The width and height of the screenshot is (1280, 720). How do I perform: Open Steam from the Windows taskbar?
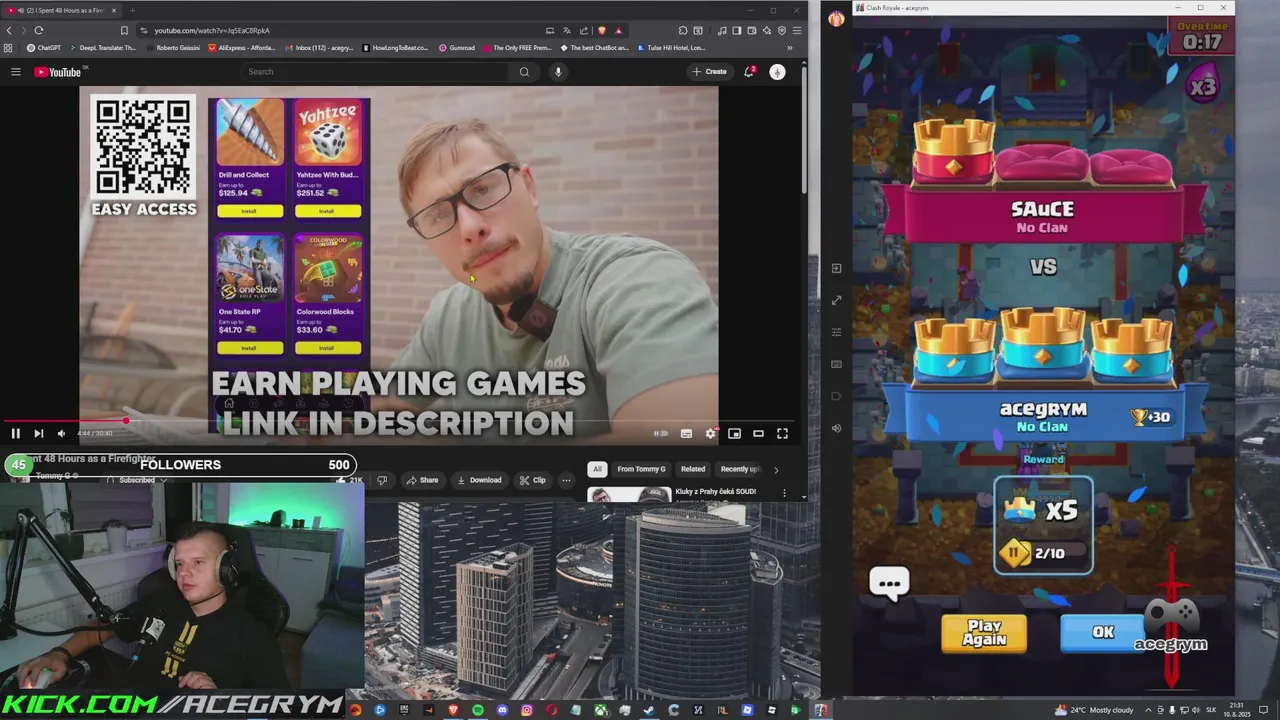[649, 710]
